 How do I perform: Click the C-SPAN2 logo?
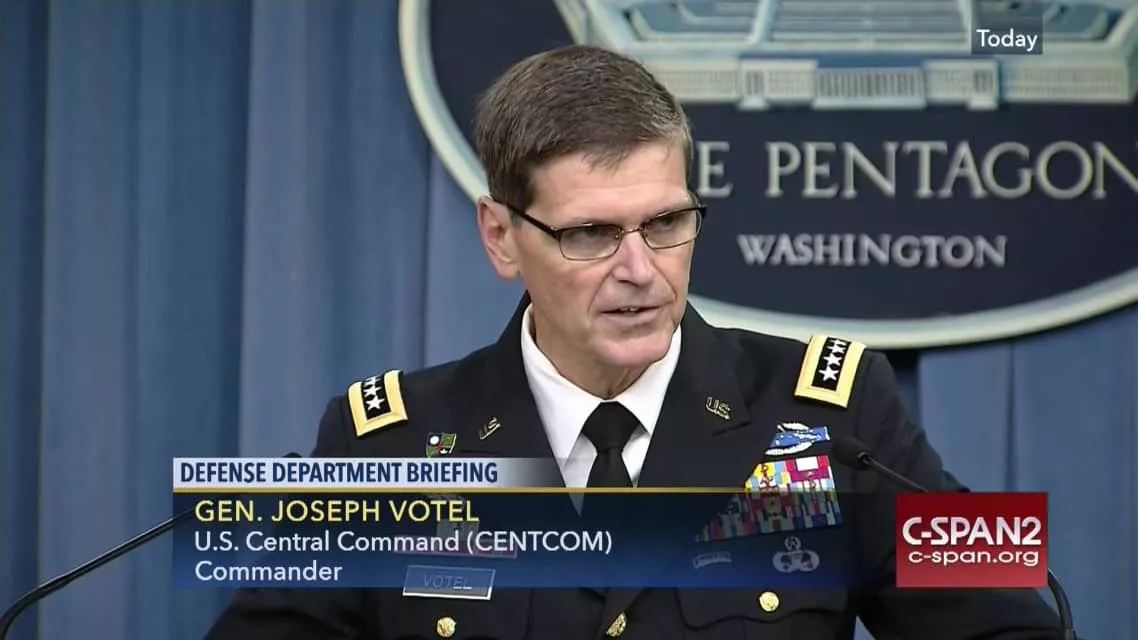coord(971,540)
